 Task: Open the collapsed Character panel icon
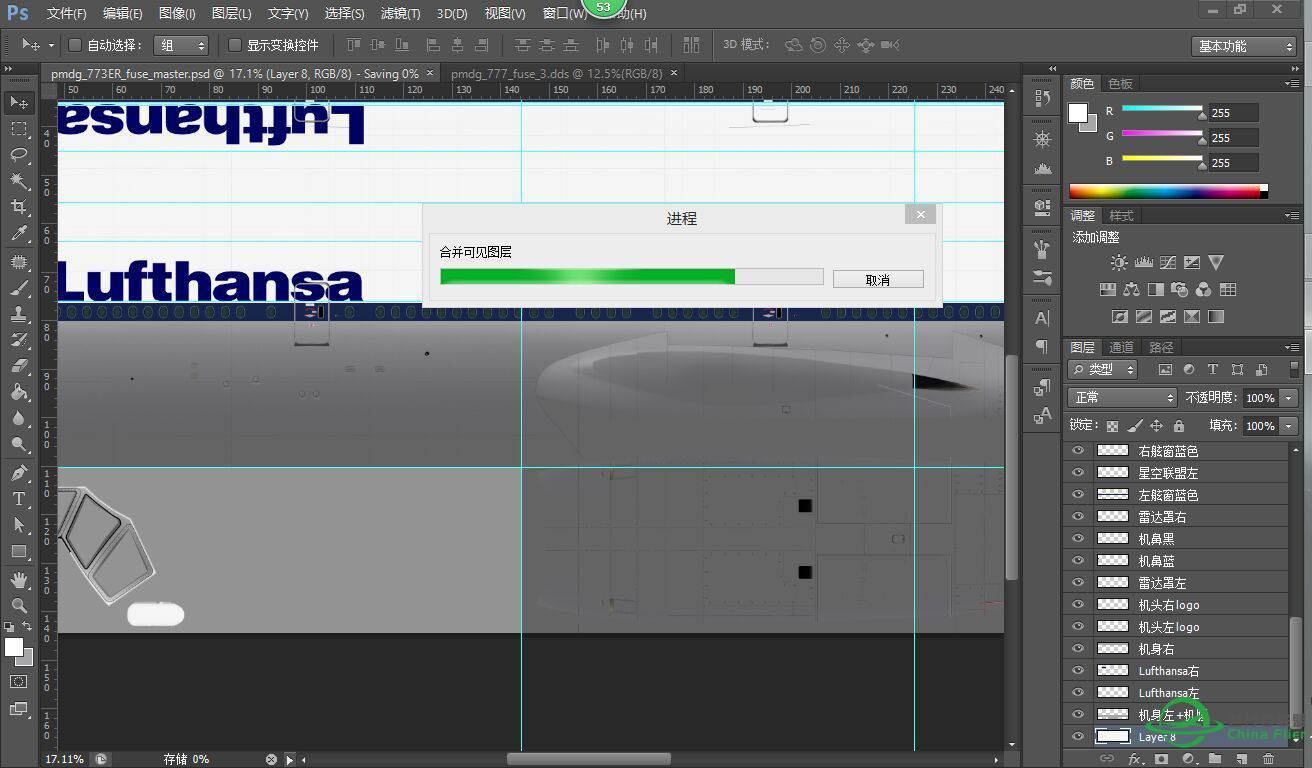click(x=1041, y=318)
